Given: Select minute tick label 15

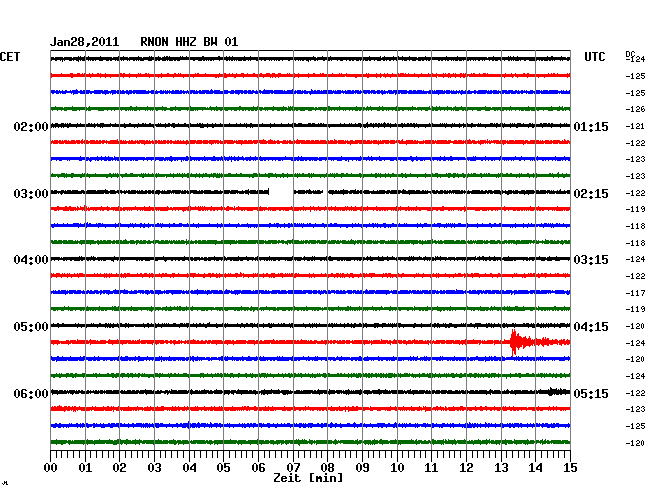Looking at the screenshot, I should pyautogui.click(x=570, y=467).
